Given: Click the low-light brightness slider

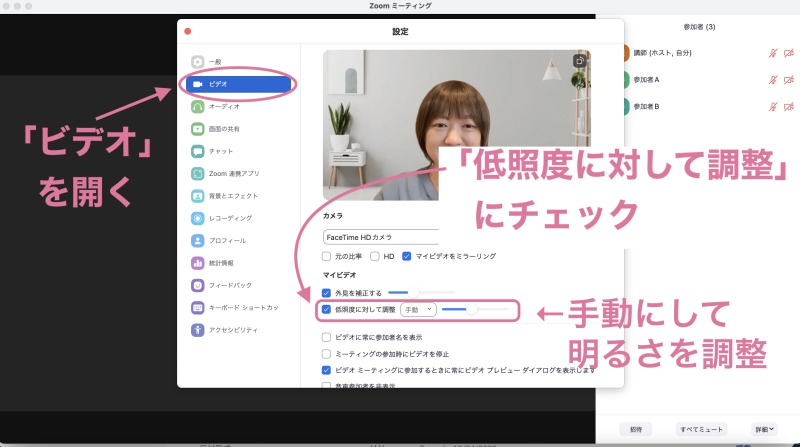Looking at the screenshot, I should click(x=475, y=309).
